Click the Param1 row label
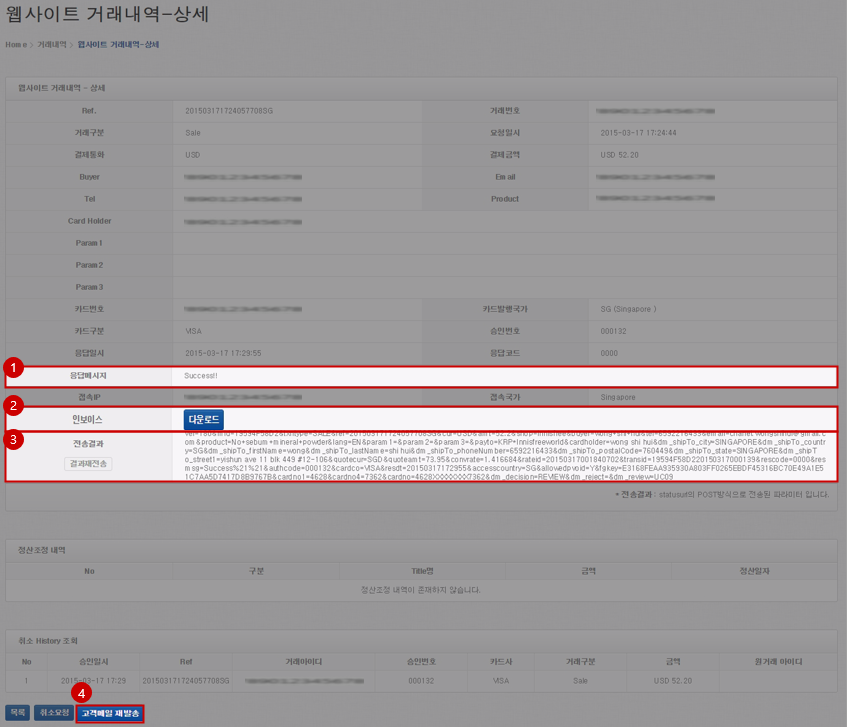This screenshot has width=847, height=727. (89, 243)
